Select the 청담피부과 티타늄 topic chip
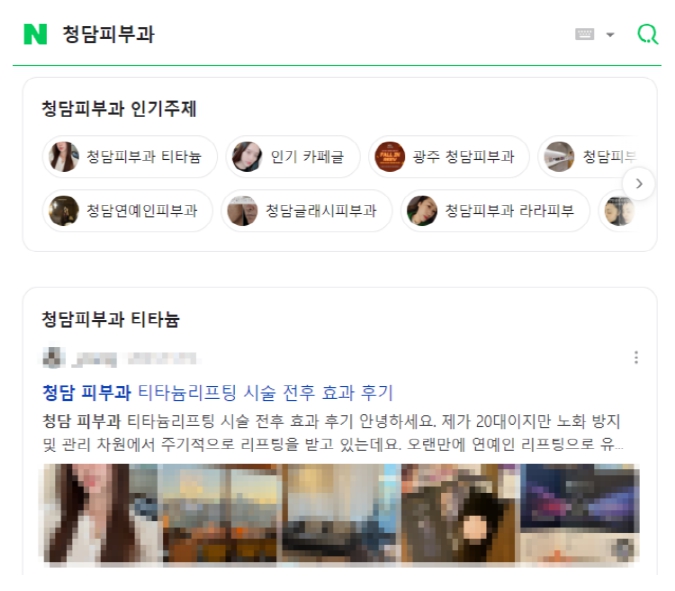Image resolution: width=675 pixels, height=591 pixels. pos(130,157)
